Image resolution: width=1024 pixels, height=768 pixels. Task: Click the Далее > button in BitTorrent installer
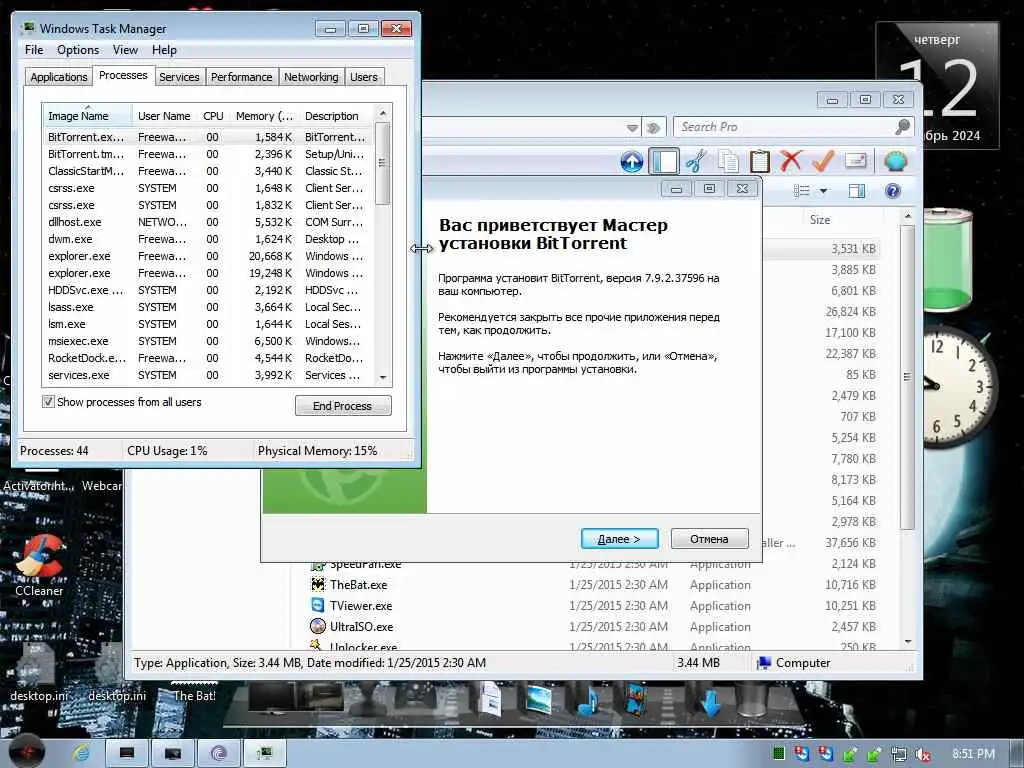(619, 539)
